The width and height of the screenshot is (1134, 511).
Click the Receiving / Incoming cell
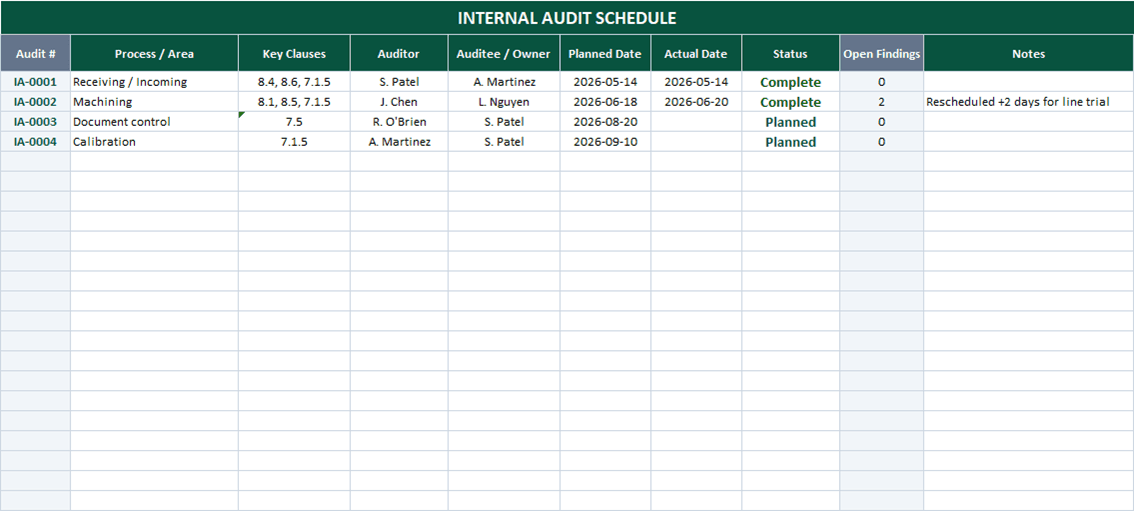(x=154, y=82)
